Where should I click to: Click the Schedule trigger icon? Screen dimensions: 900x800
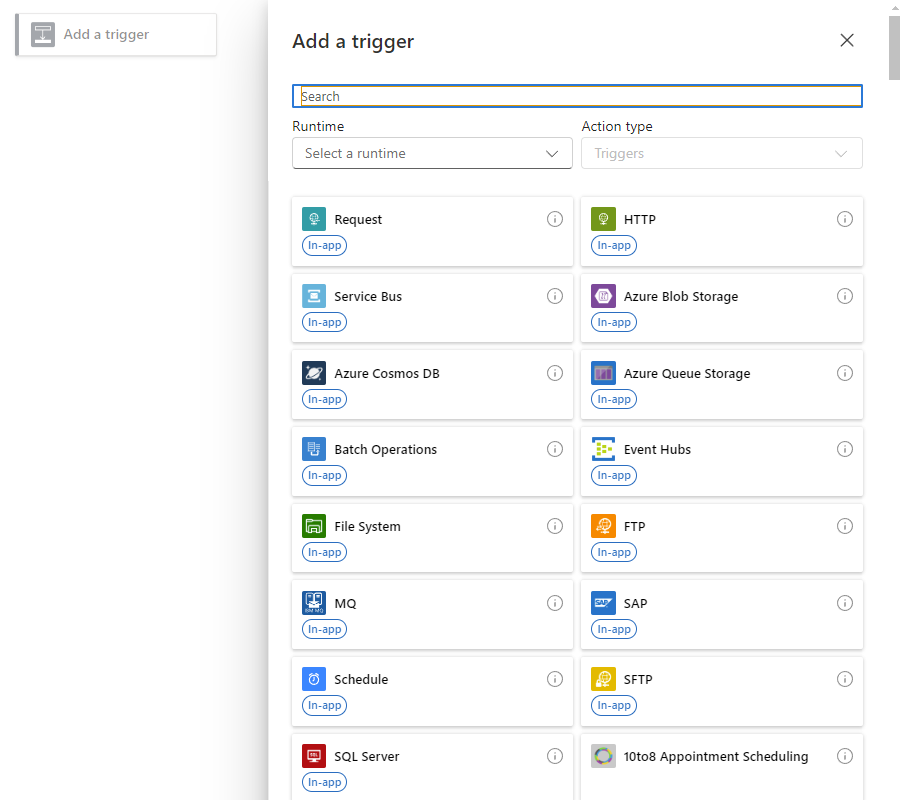pyautogui.click(x=314, y=679)
